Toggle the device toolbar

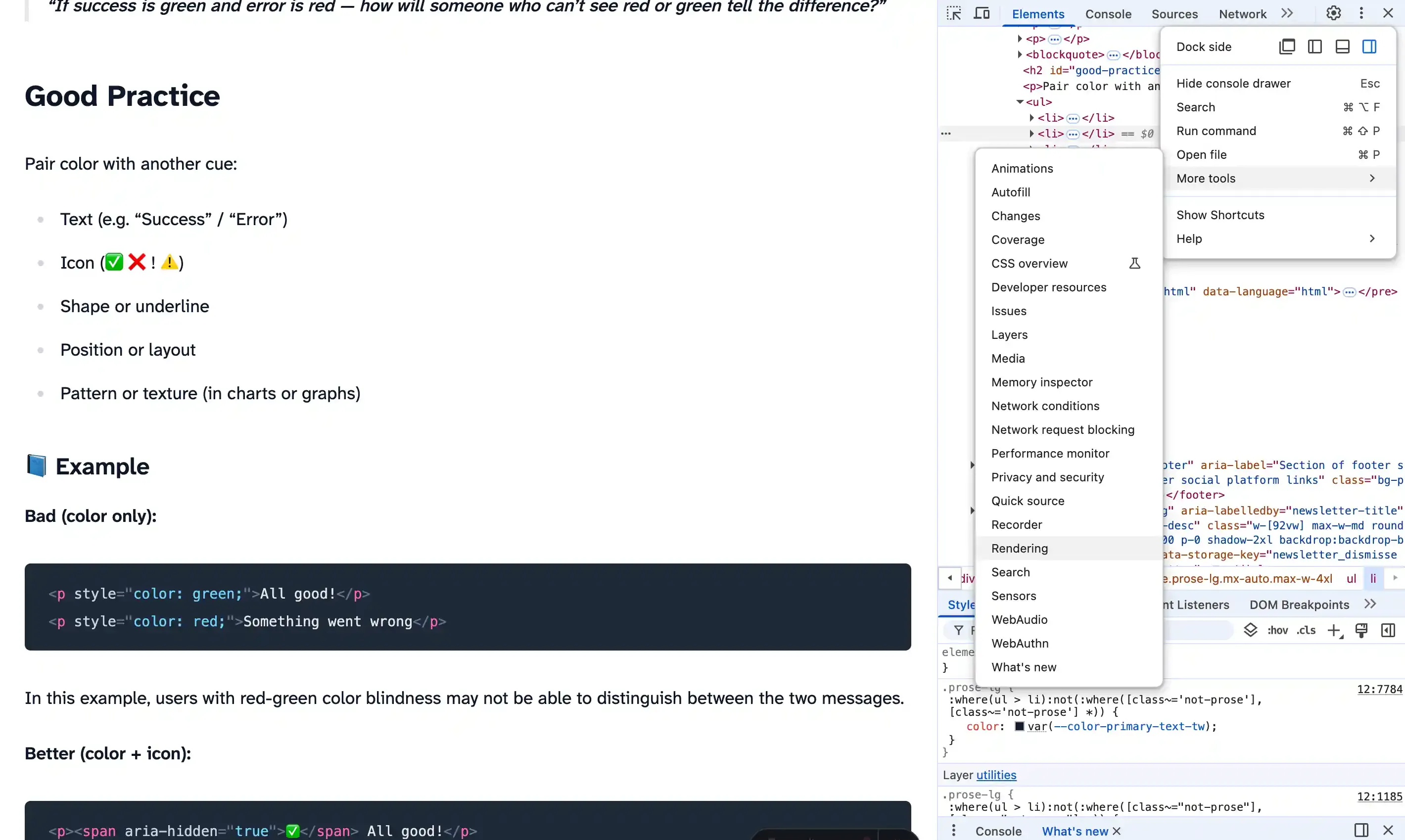click(982, 13)
